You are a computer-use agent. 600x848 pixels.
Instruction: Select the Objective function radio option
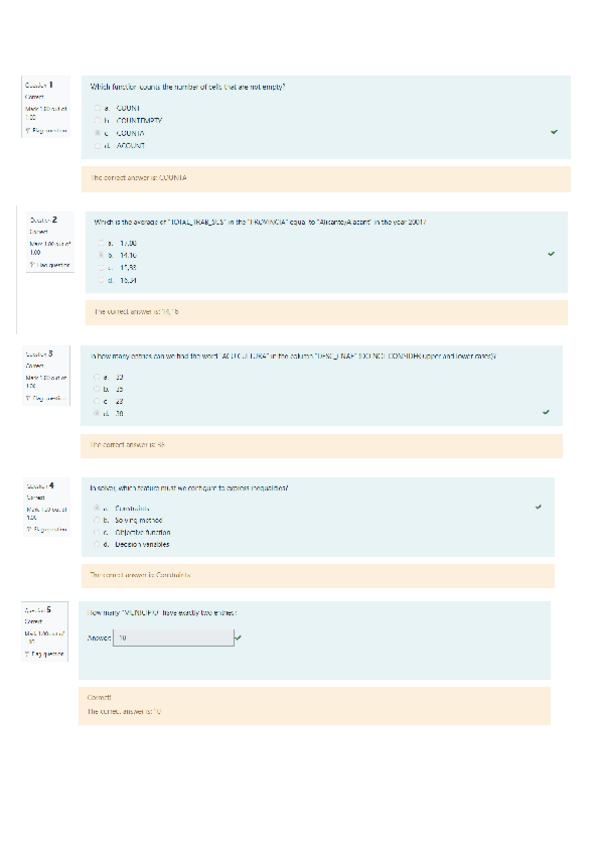[x=97, y=533]
